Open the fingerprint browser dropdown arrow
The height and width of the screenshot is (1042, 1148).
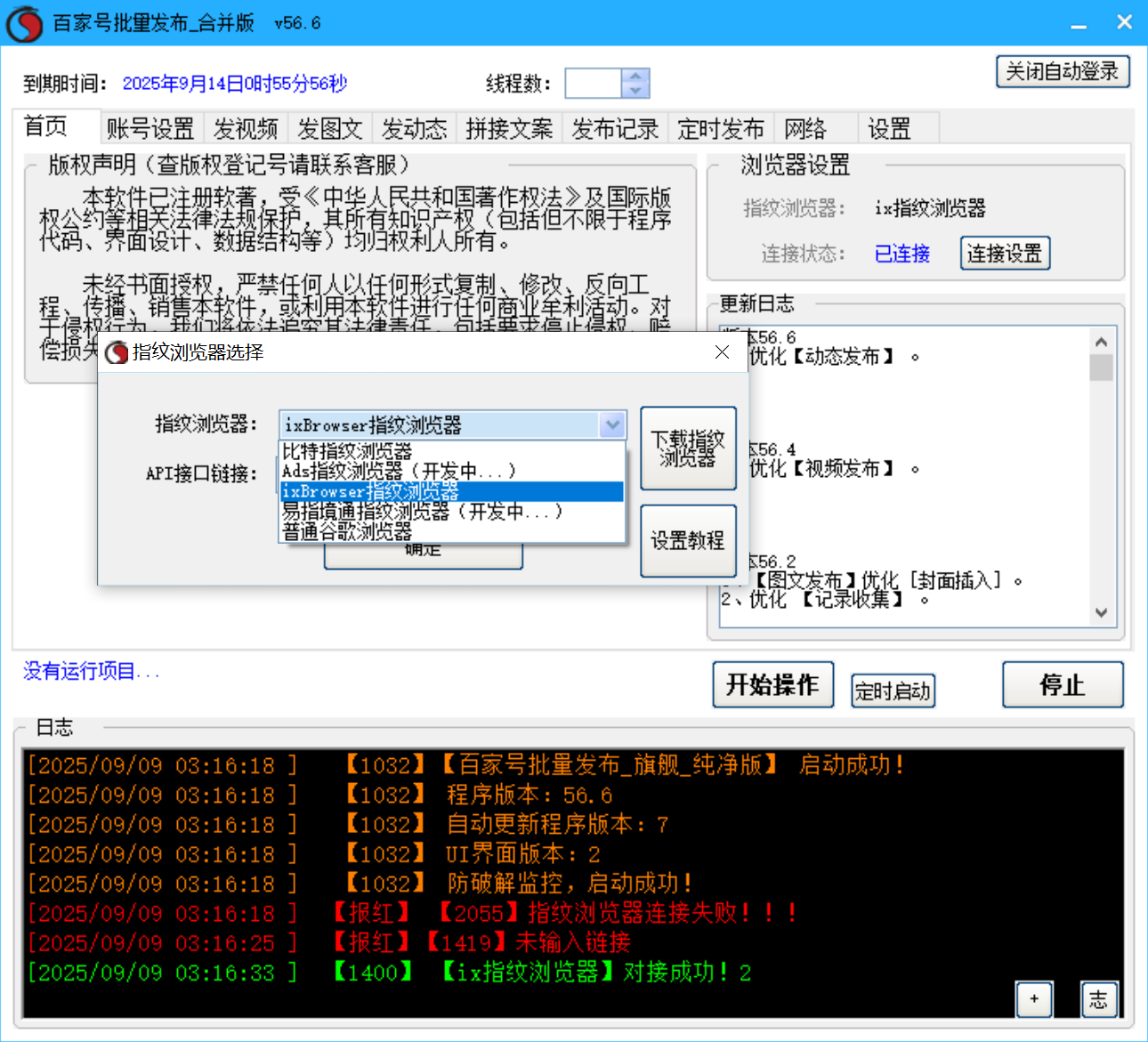(x=611, y=424)
